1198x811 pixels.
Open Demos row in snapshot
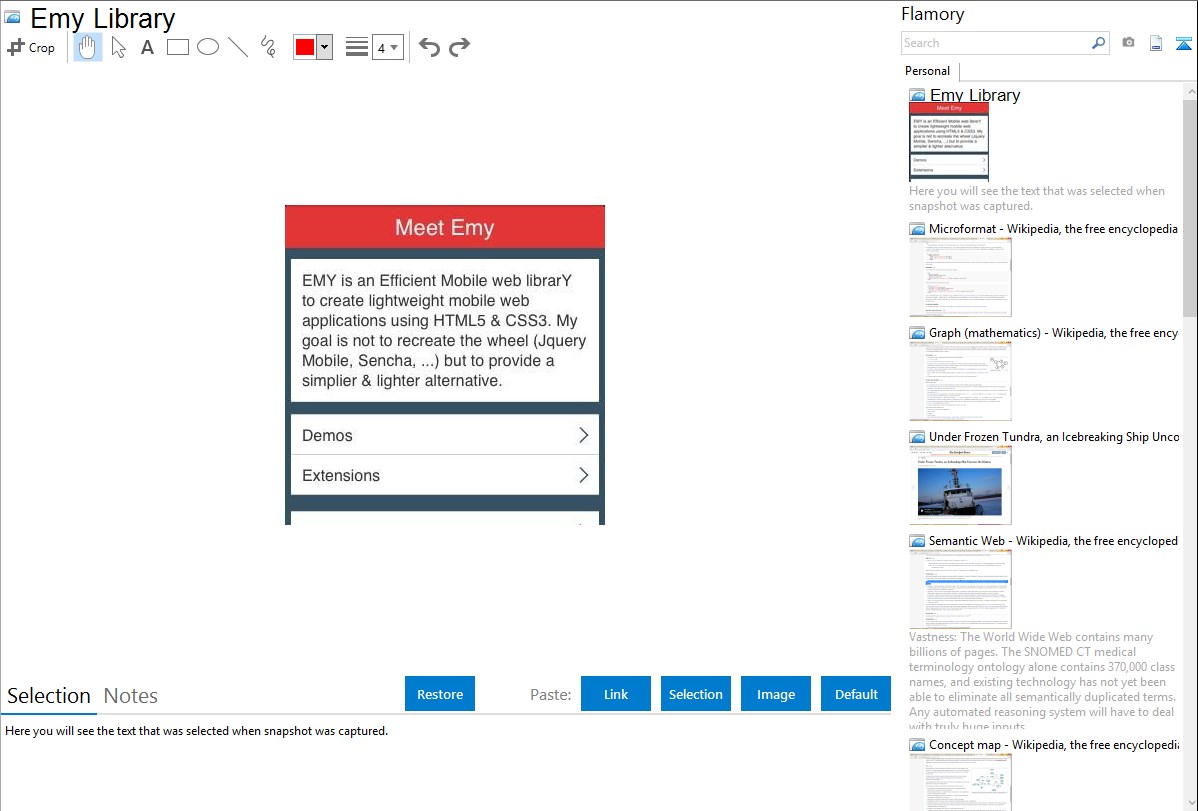(445, 435)
